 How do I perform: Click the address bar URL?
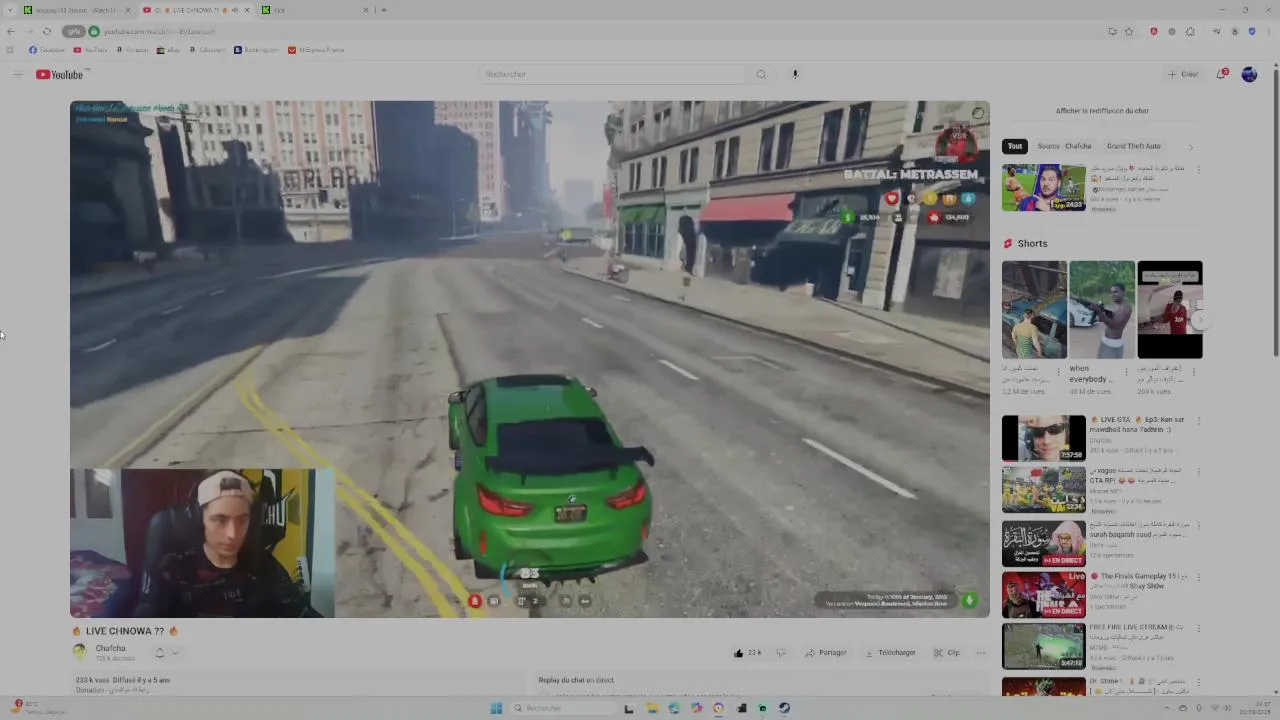pos(159,32)
